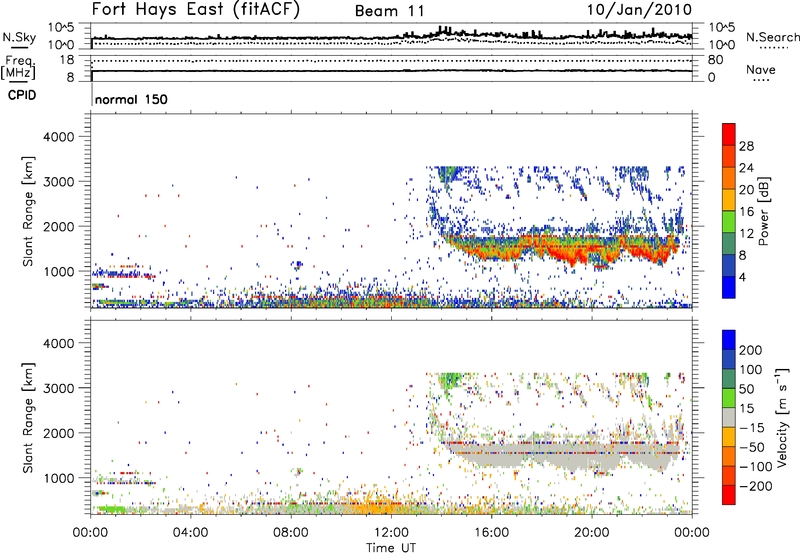This screenshot has height=554, width=800.
Task: Click the "Nave" legend label
Action: click(760, 69)
